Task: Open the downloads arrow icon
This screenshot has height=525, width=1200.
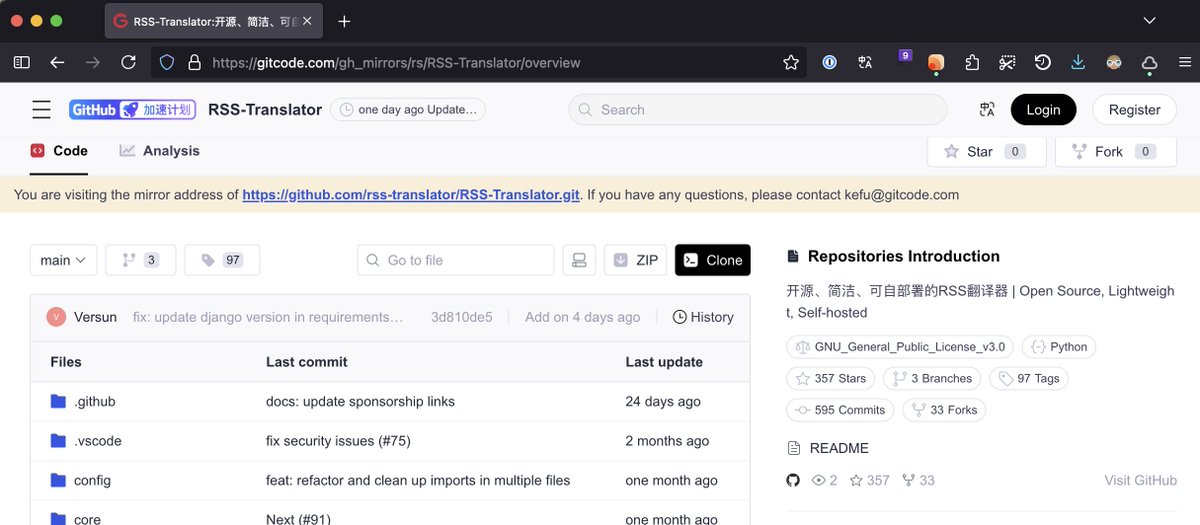Action: click(1078, 62)
